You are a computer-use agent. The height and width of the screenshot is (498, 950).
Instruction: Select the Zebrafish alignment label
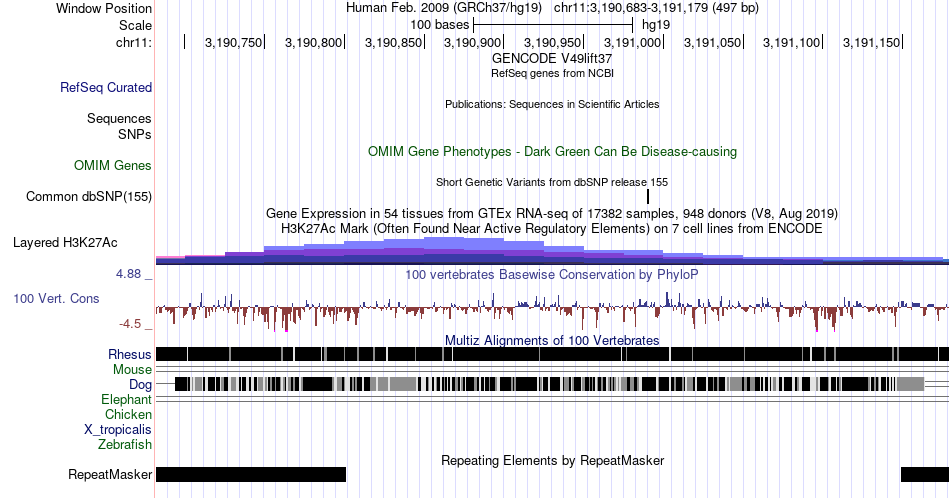pyautogui.click(x=125, y=444)
